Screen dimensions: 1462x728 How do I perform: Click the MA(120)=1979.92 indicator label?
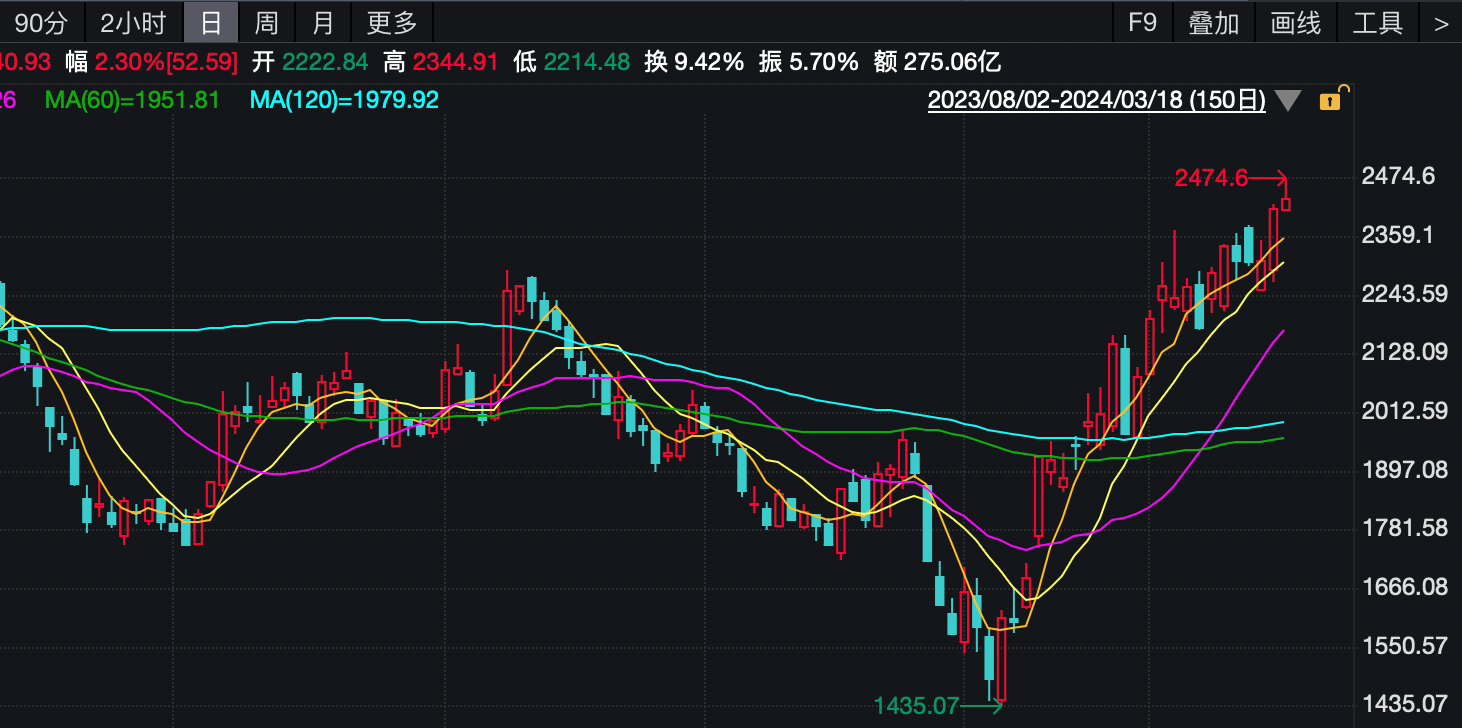pyautogui.click(x=344, y=100)
